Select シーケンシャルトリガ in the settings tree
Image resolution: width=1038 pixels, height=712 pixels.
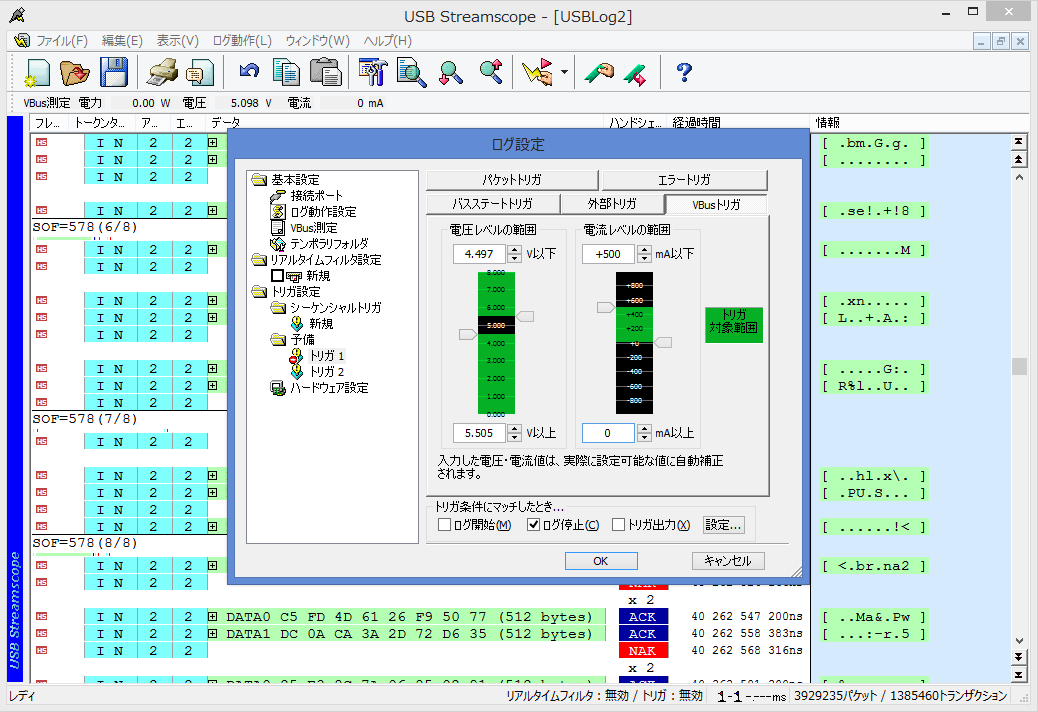[x=336, y=308]
